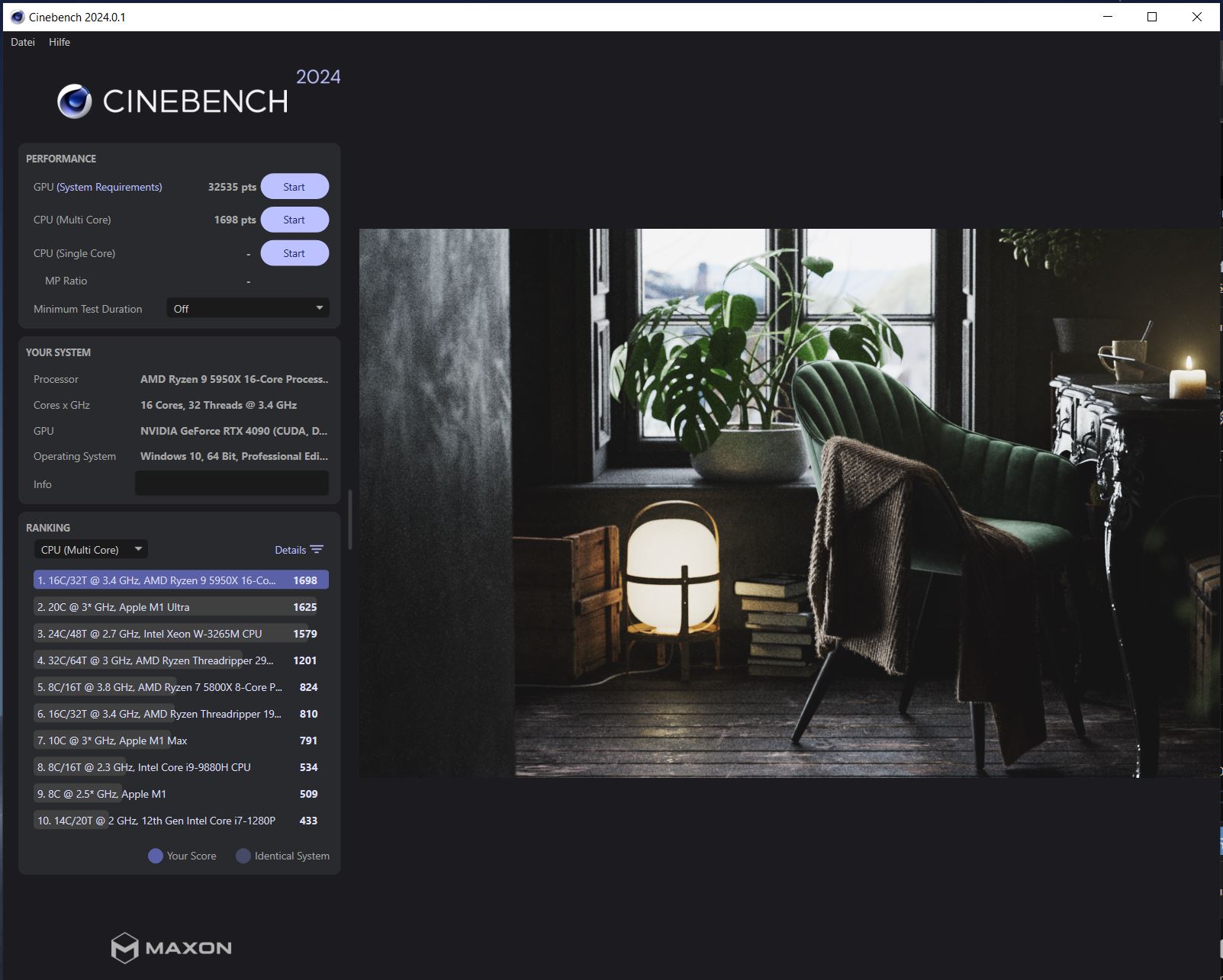The image size is (1223, 980).
Task: Click the GPU score 32535 pts
Action: click(232, 187)
